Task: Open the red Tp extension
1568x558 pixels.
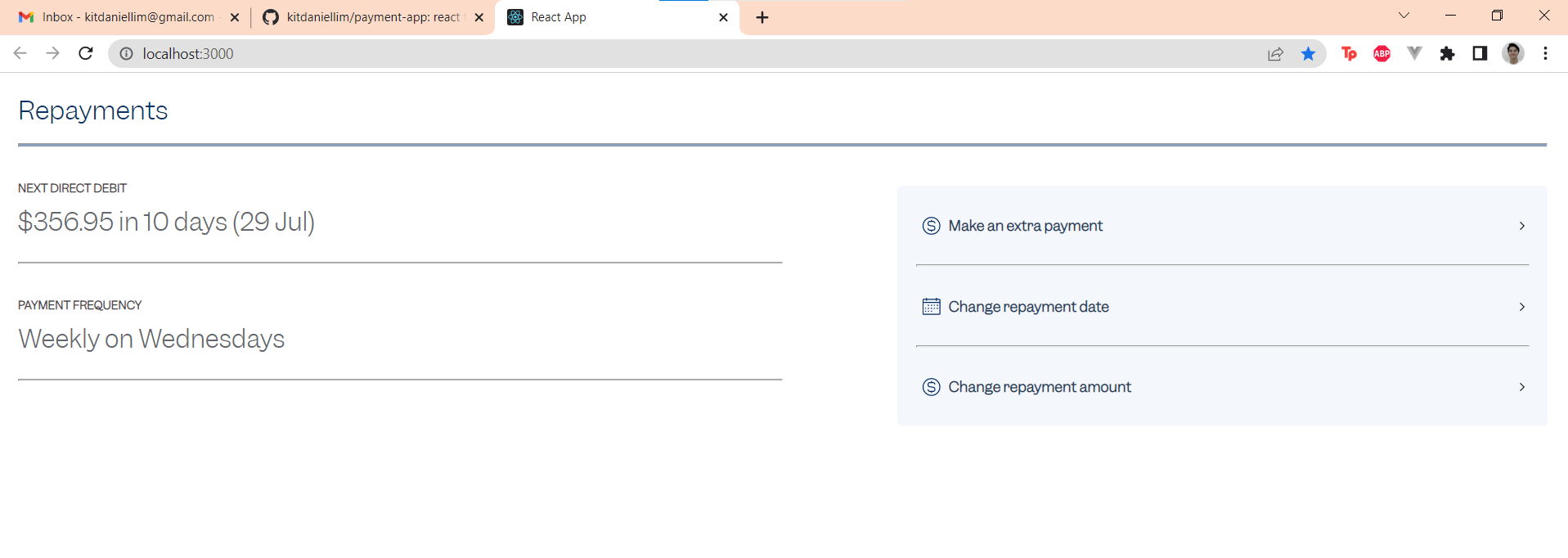Action: click(x=1349, y=53)
